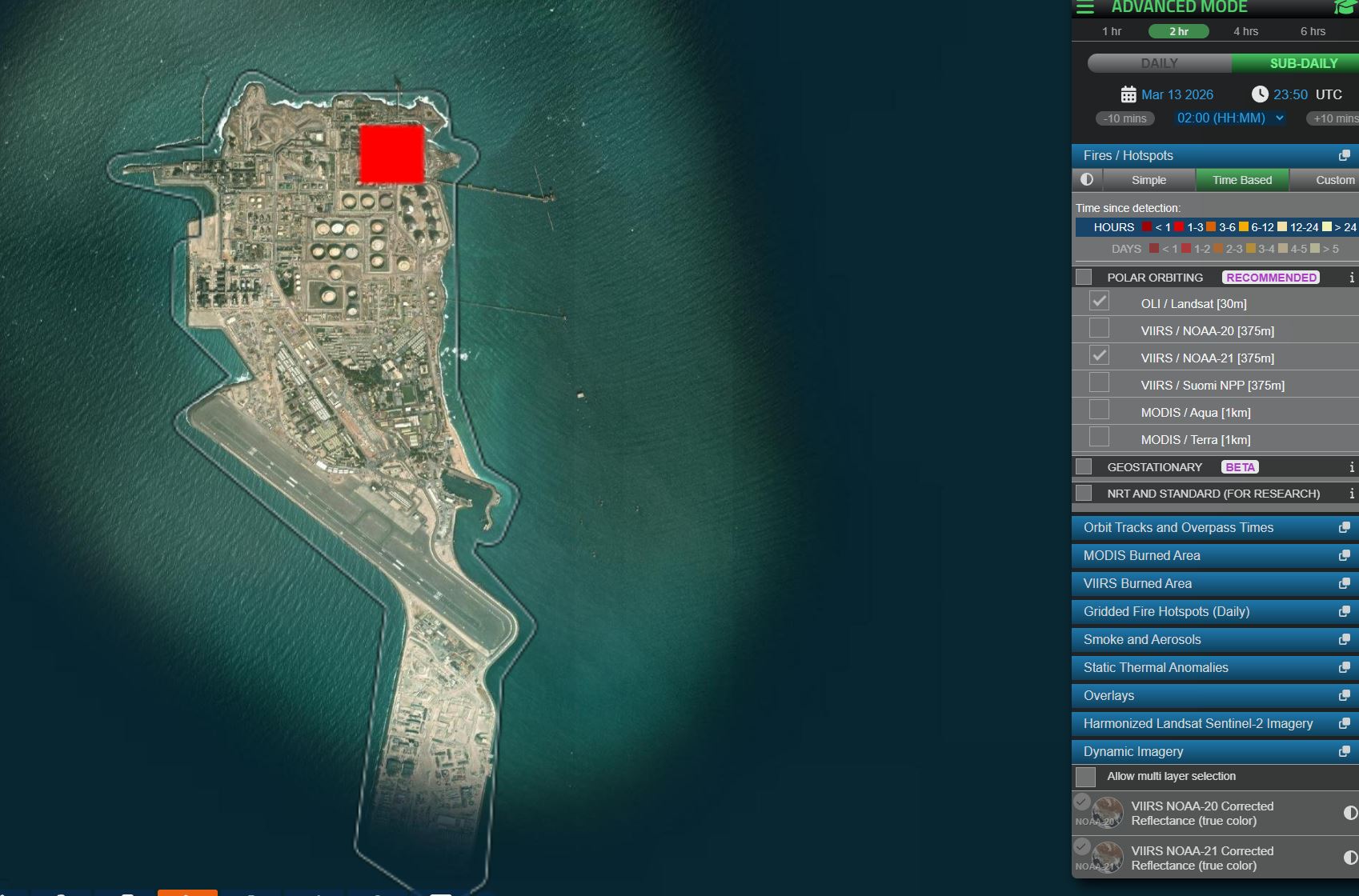Enable Allow multi layer selection
The height and width of the screenshot is (896, 1359).
1086,777
